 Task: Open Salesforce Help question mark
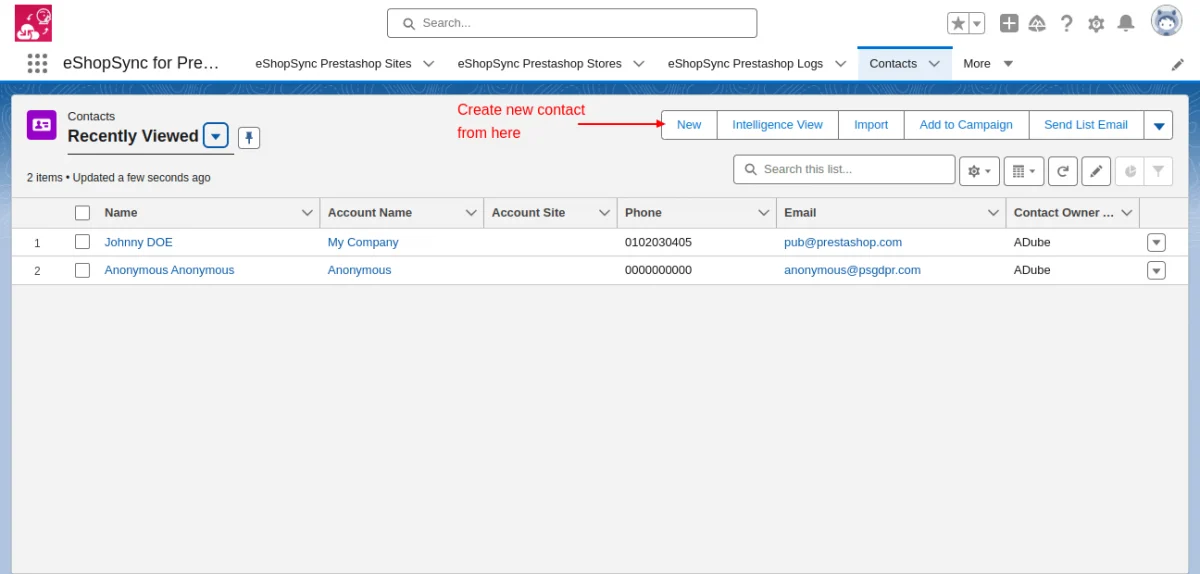click(1067, 23)
